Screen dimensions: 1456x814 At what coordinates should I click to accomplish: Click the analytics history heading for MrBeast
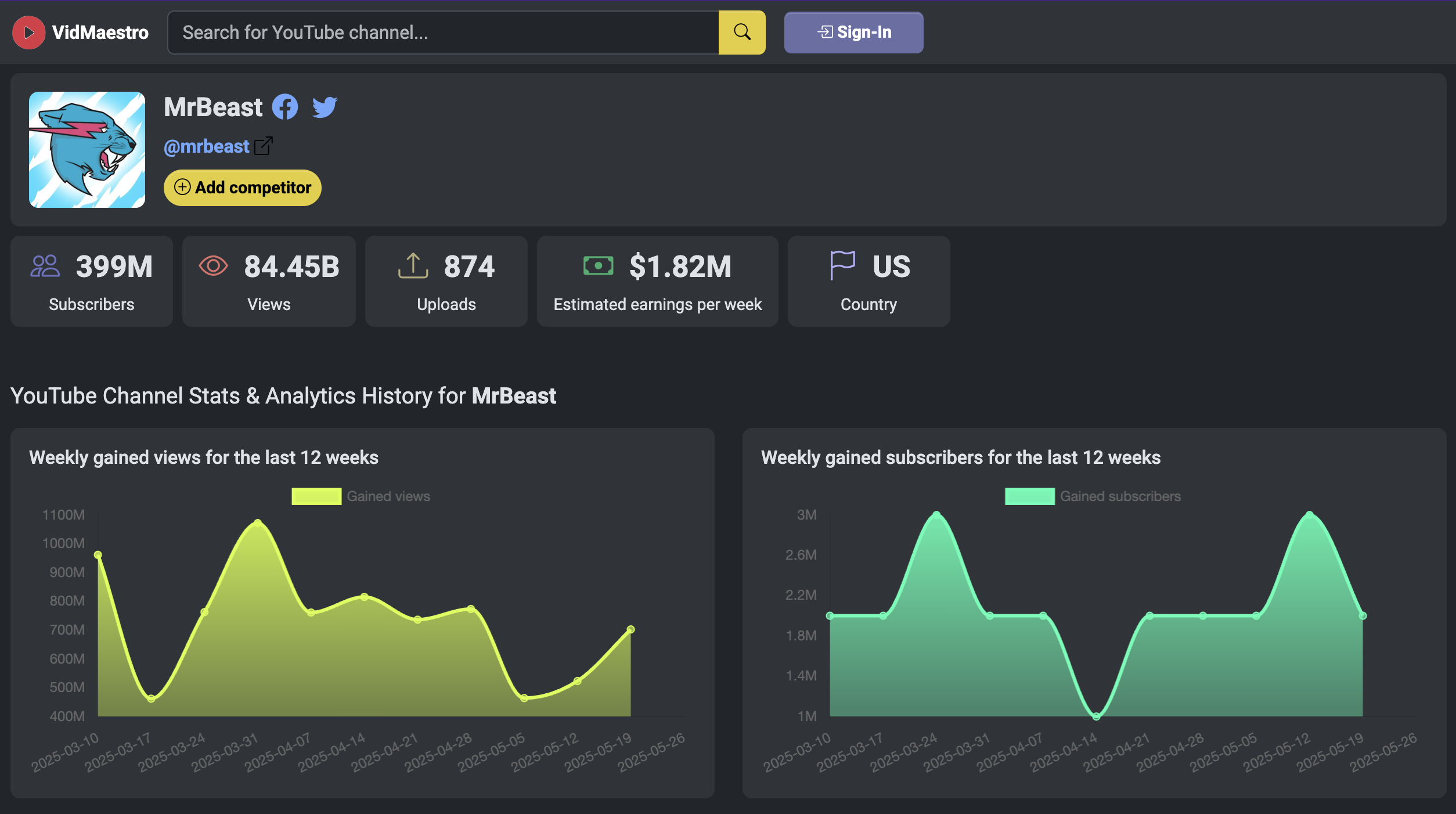pyautogui.click(x=283, y=396)
